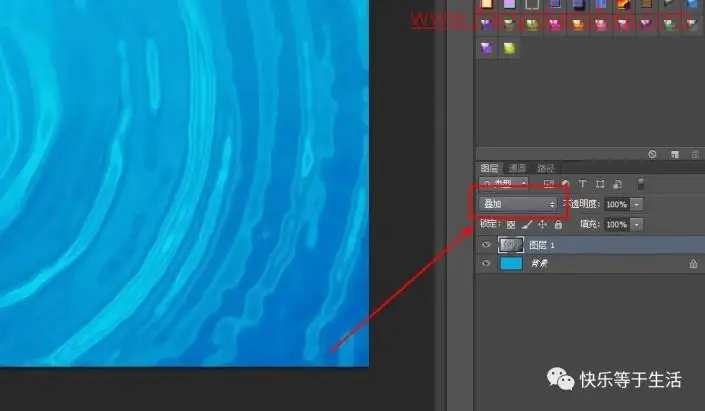The height and width of the screenshot is (411, 705).
Task: Filter layers by pixel layers icon
Action: [x=549, y=183]
